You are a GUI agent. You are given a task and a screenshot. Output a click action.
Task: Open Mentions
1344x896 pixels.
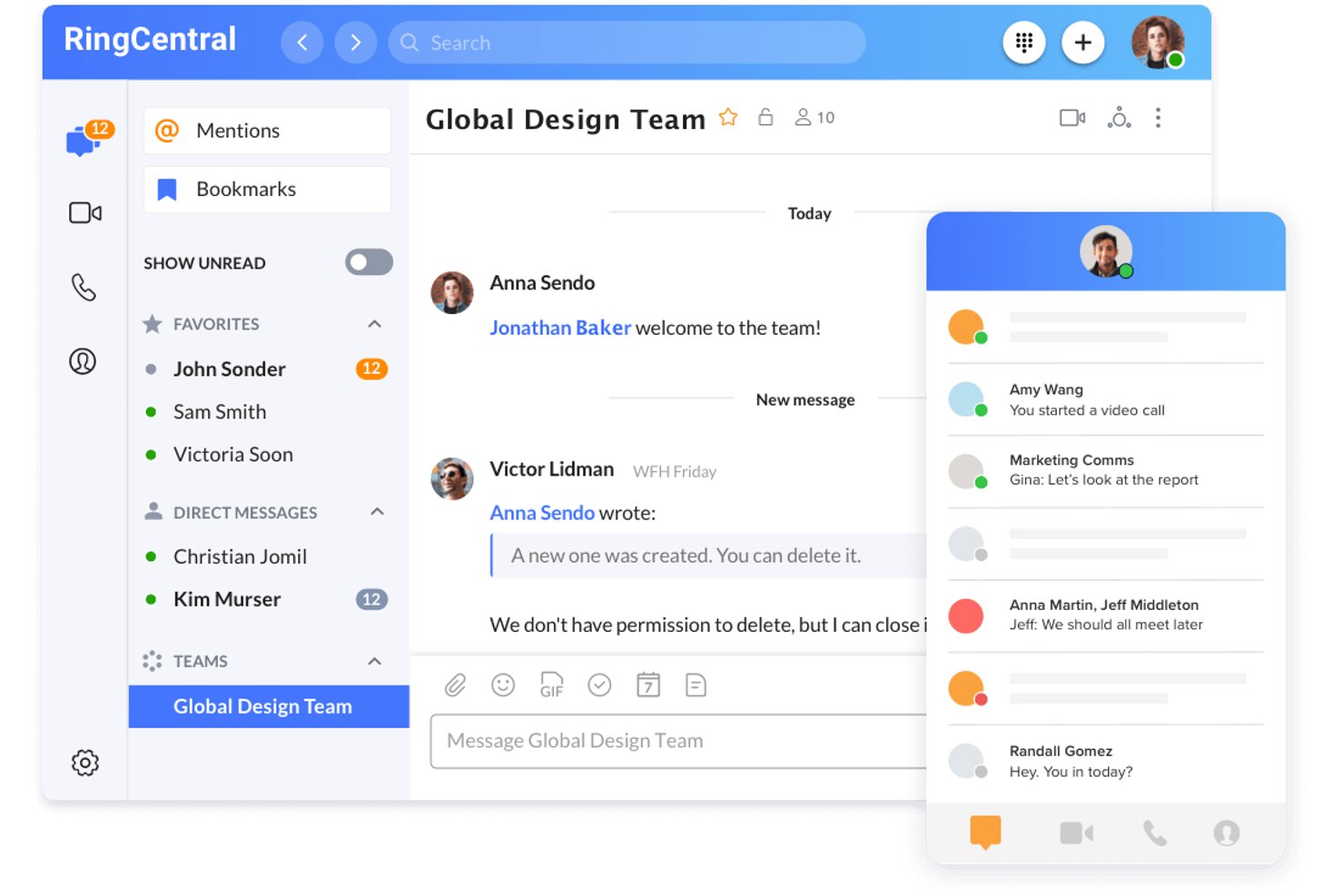click(x=267, y=131)
